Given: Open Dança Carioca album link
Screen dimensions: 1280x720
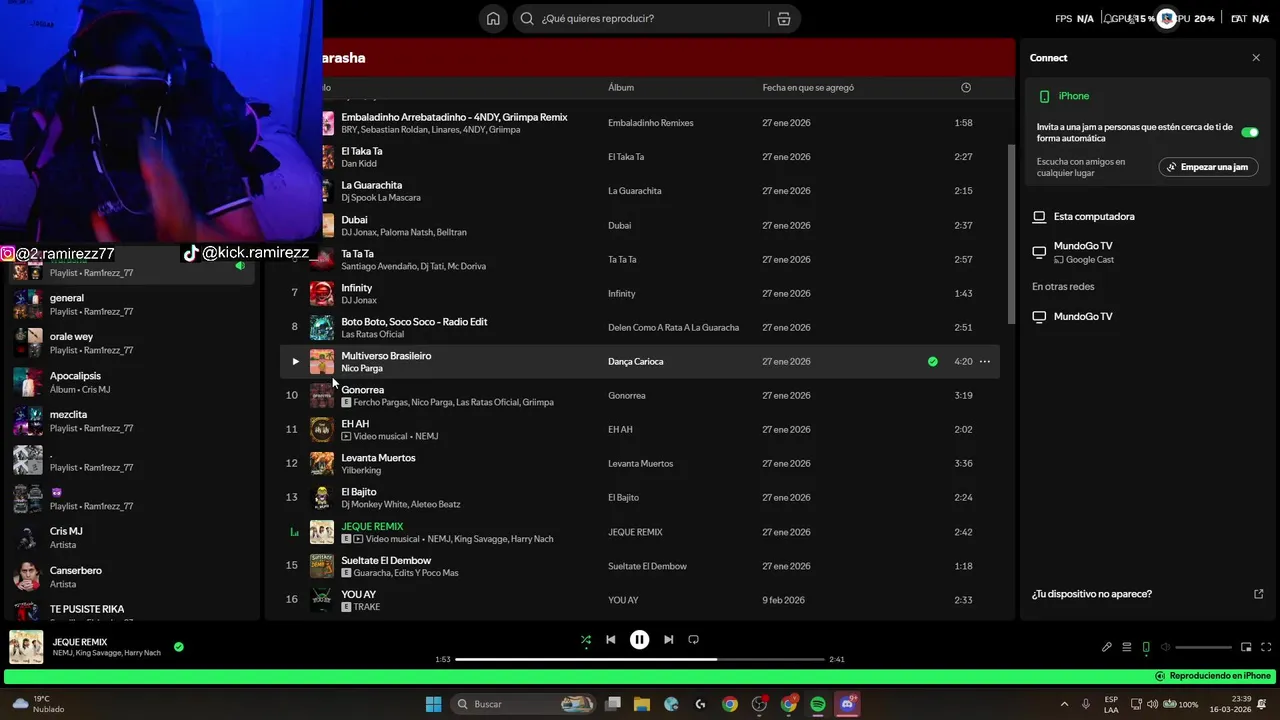Looking at the screenshot, I should (x=636, y=362).
